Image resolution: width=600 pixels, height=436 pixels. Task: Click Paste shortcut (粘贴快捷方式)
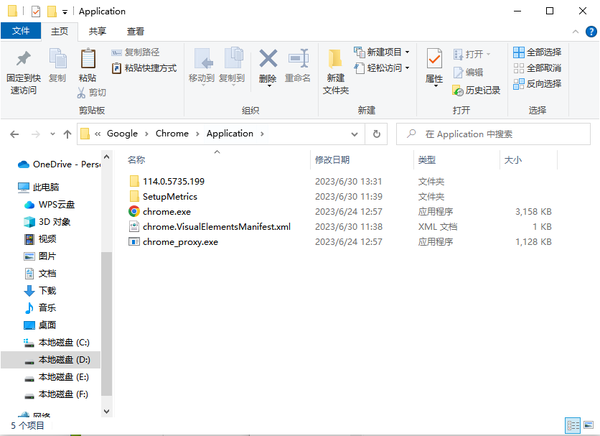pos(144,68)
